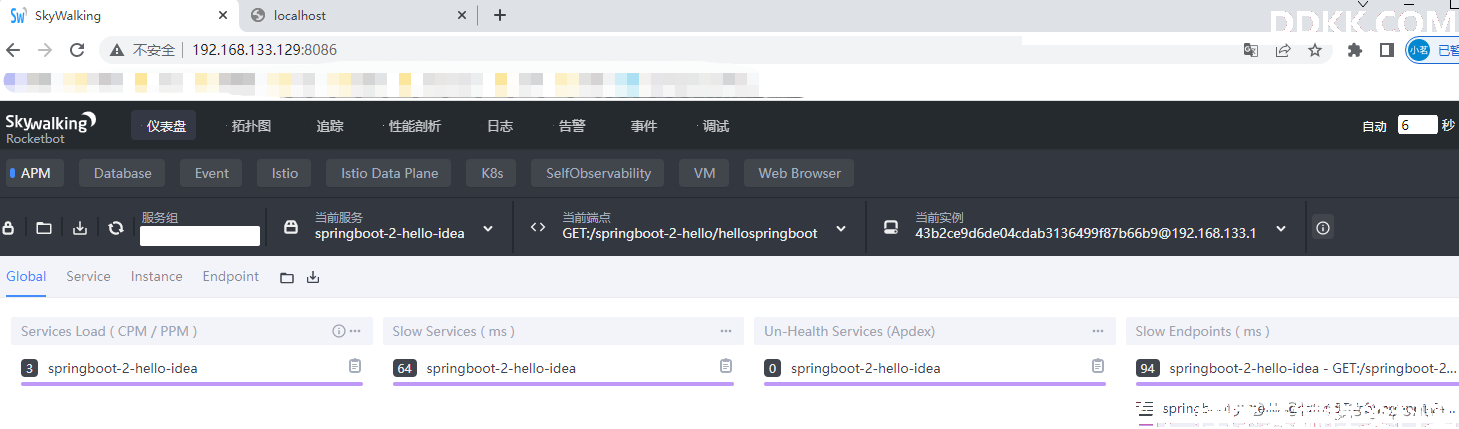
Task: Open a new browser tab
Action: [x=500, y=15]
